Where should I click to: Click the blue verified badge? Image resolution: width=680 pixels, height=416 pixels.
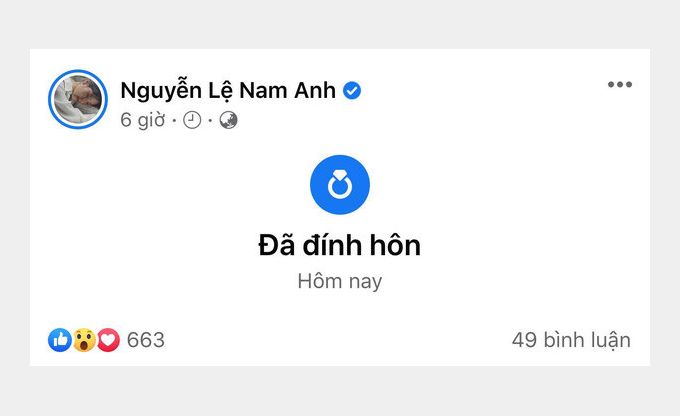pyautogui.click(x=352, y=91)
